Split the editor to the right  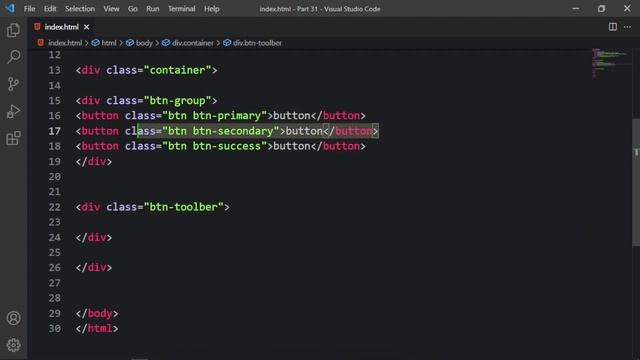coord(613,27)
